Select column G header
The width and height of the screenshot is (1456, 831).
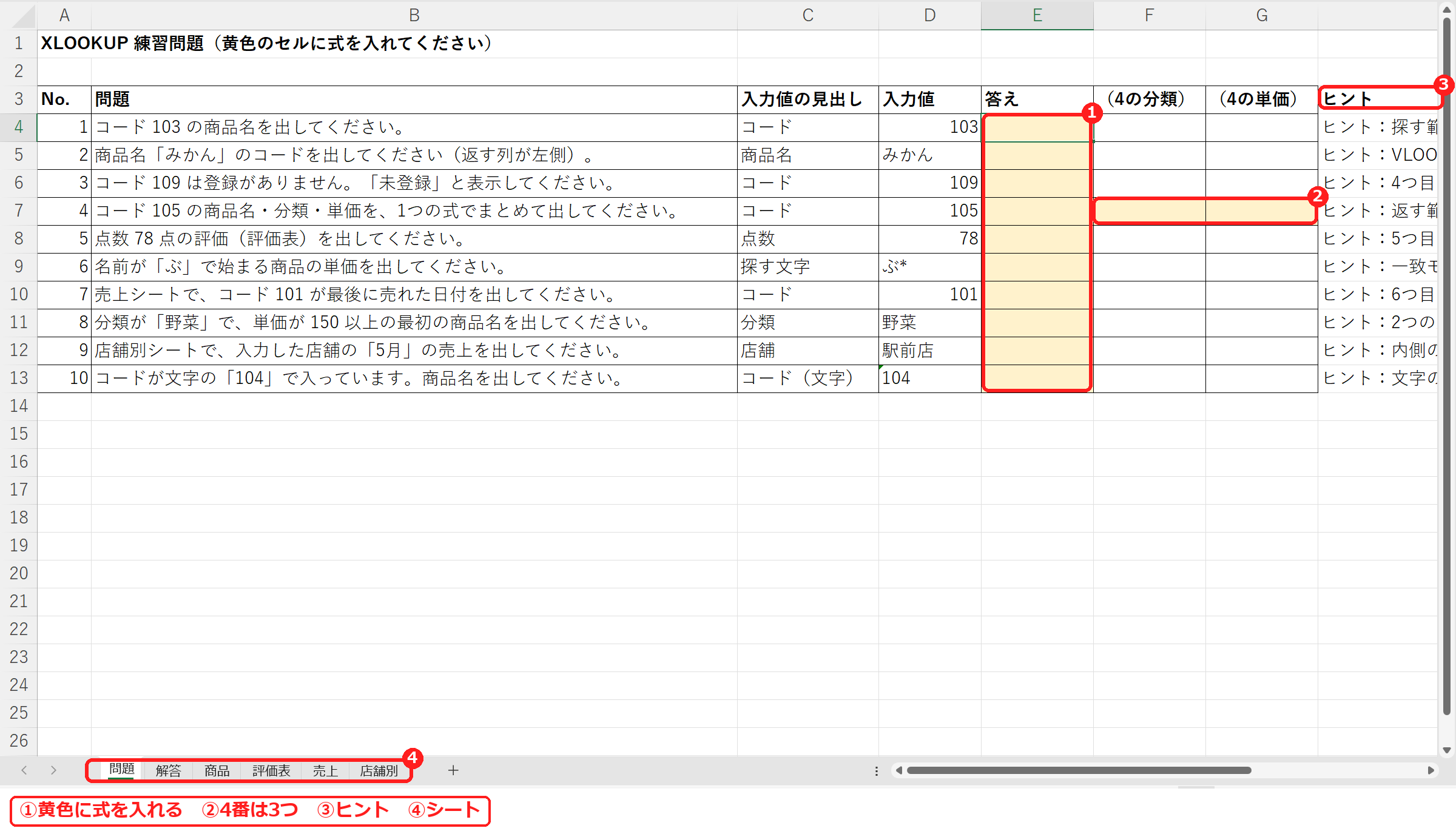pos(1262,16)
